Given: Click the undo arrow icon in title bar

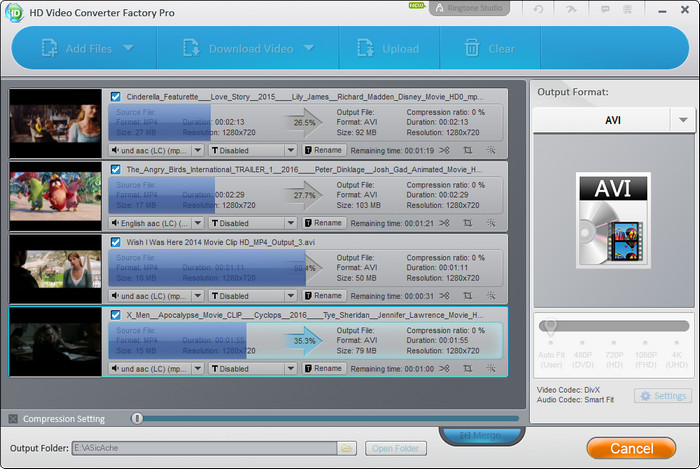Looking at the screenshot, I should (x=538, y=9).
